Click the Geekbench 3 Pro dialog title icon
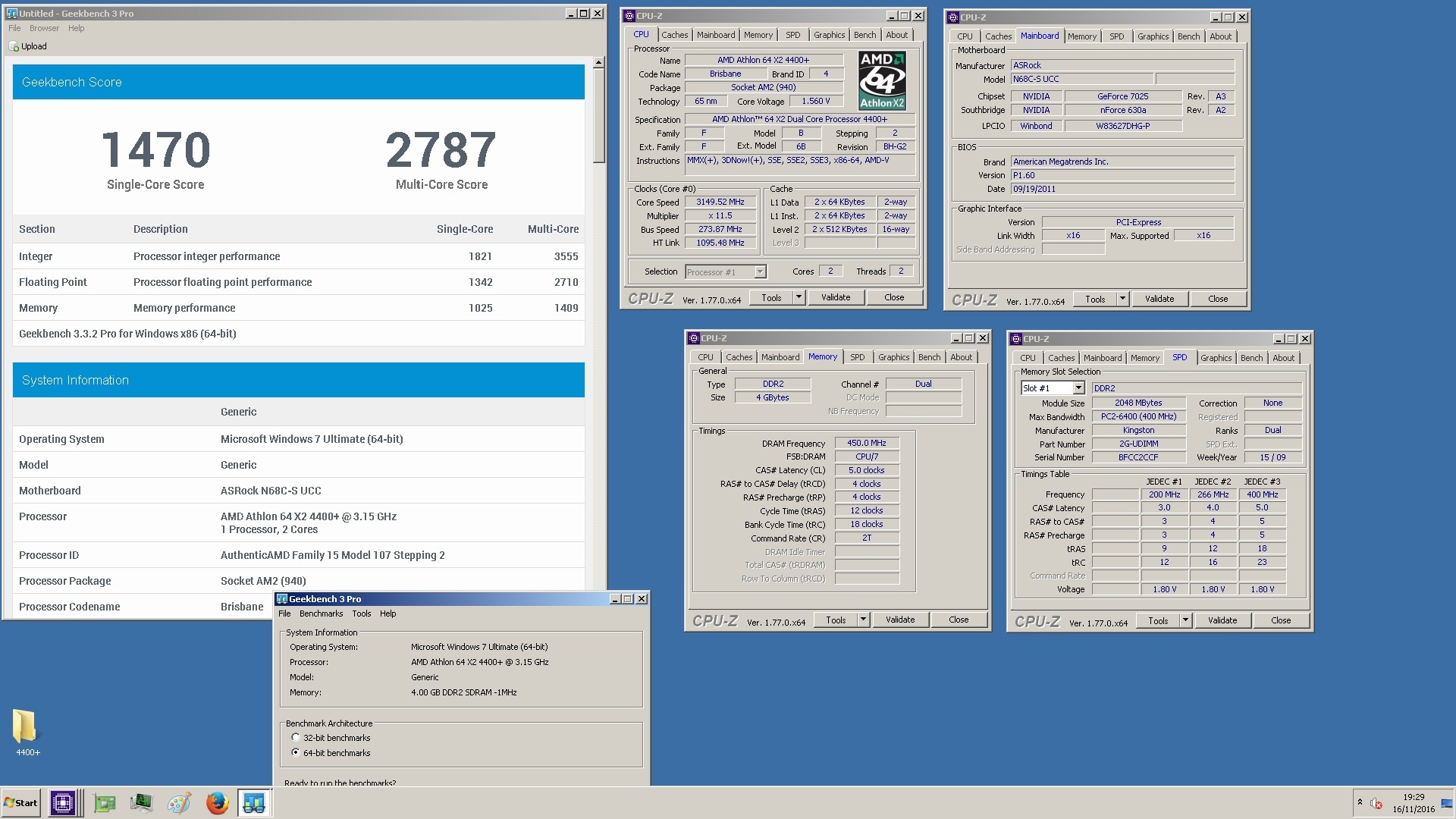 pyautogui.click(x=281, y=598)
